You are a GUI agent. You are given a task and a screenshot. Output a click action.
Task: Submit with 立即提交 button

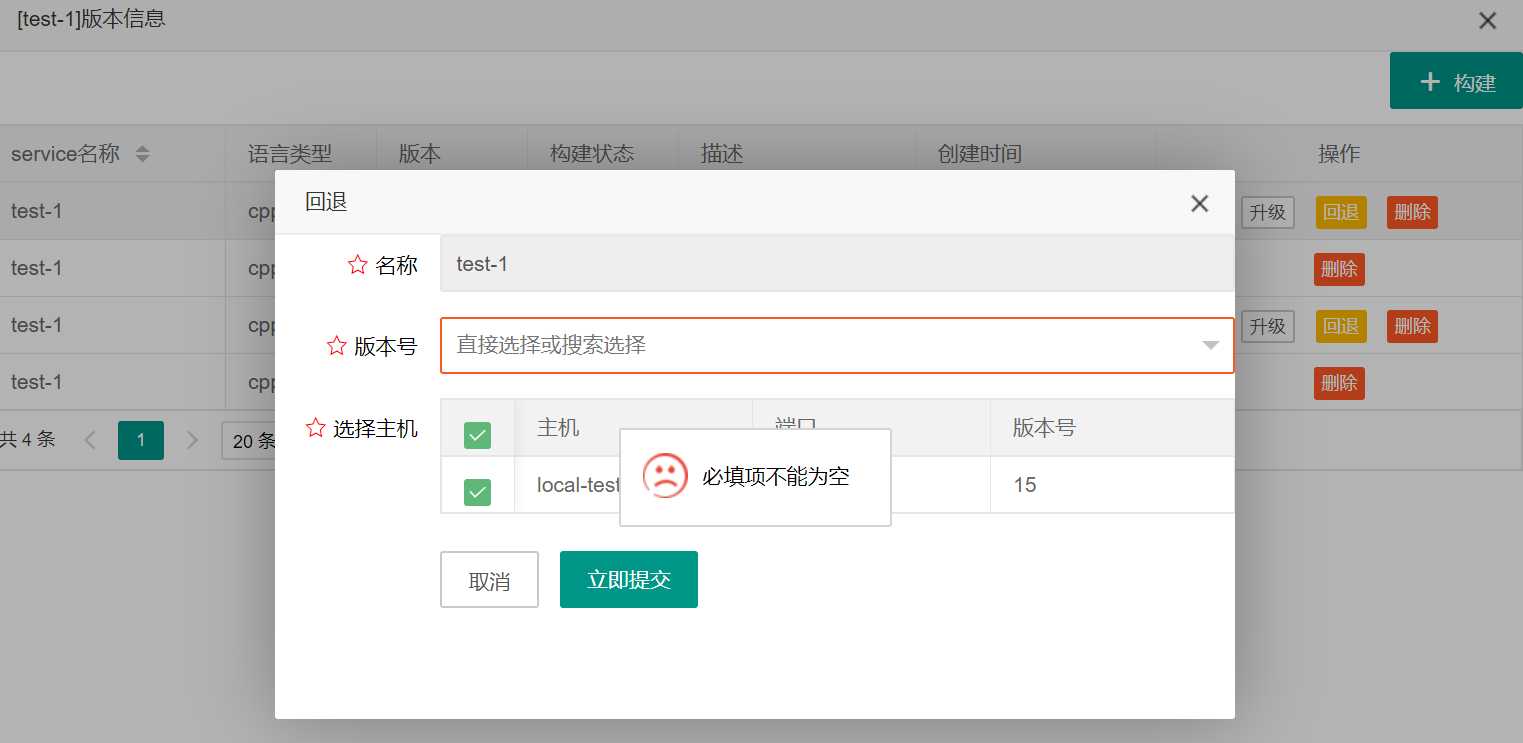(x=628, y=580)
